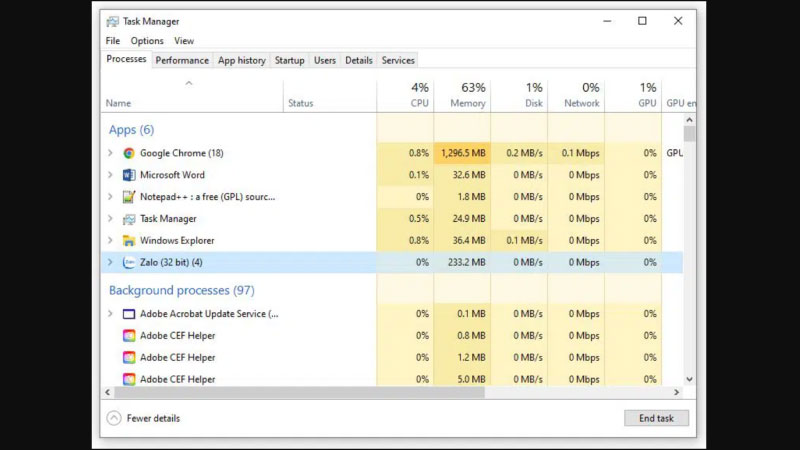Select the Processes tab

point(126,59)
